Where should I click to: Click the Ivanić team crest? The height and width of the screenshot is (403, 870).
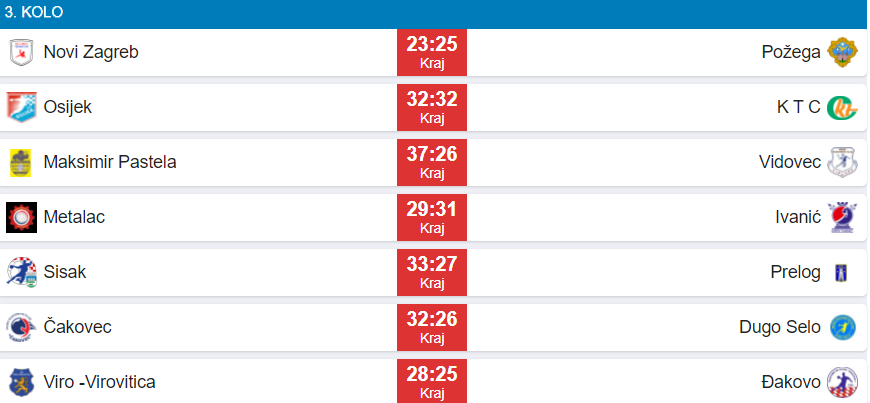[841, 217]
